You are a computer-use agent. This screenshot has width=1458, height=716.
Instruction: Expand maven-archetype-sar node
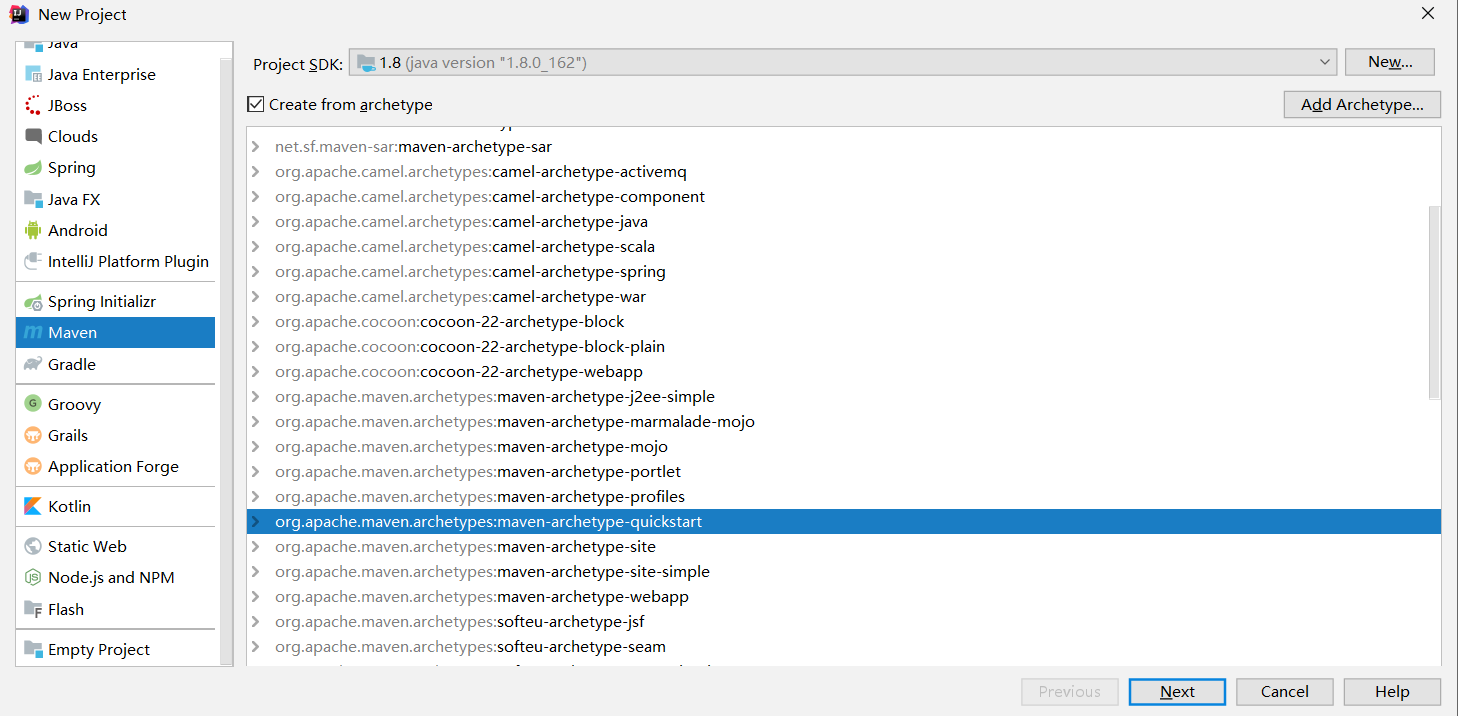point(256,147)
